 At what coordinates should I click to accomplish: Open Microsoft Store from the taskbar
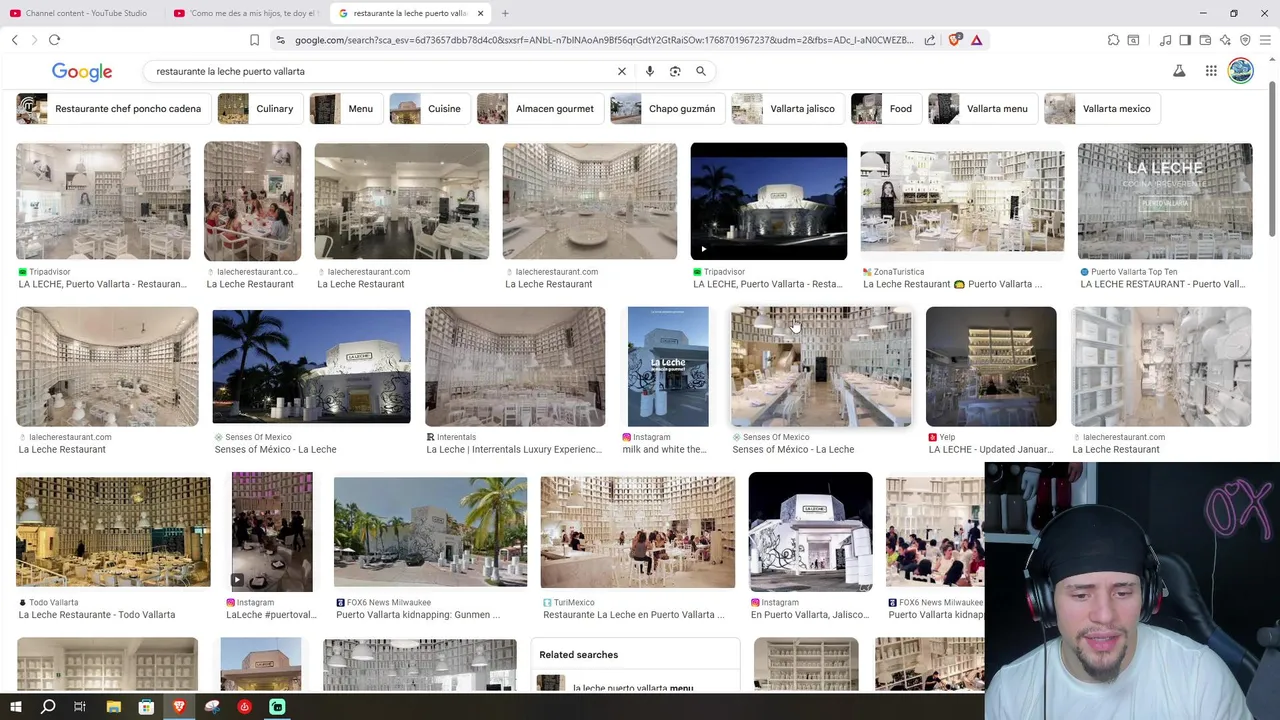click(x=146, y=707)
